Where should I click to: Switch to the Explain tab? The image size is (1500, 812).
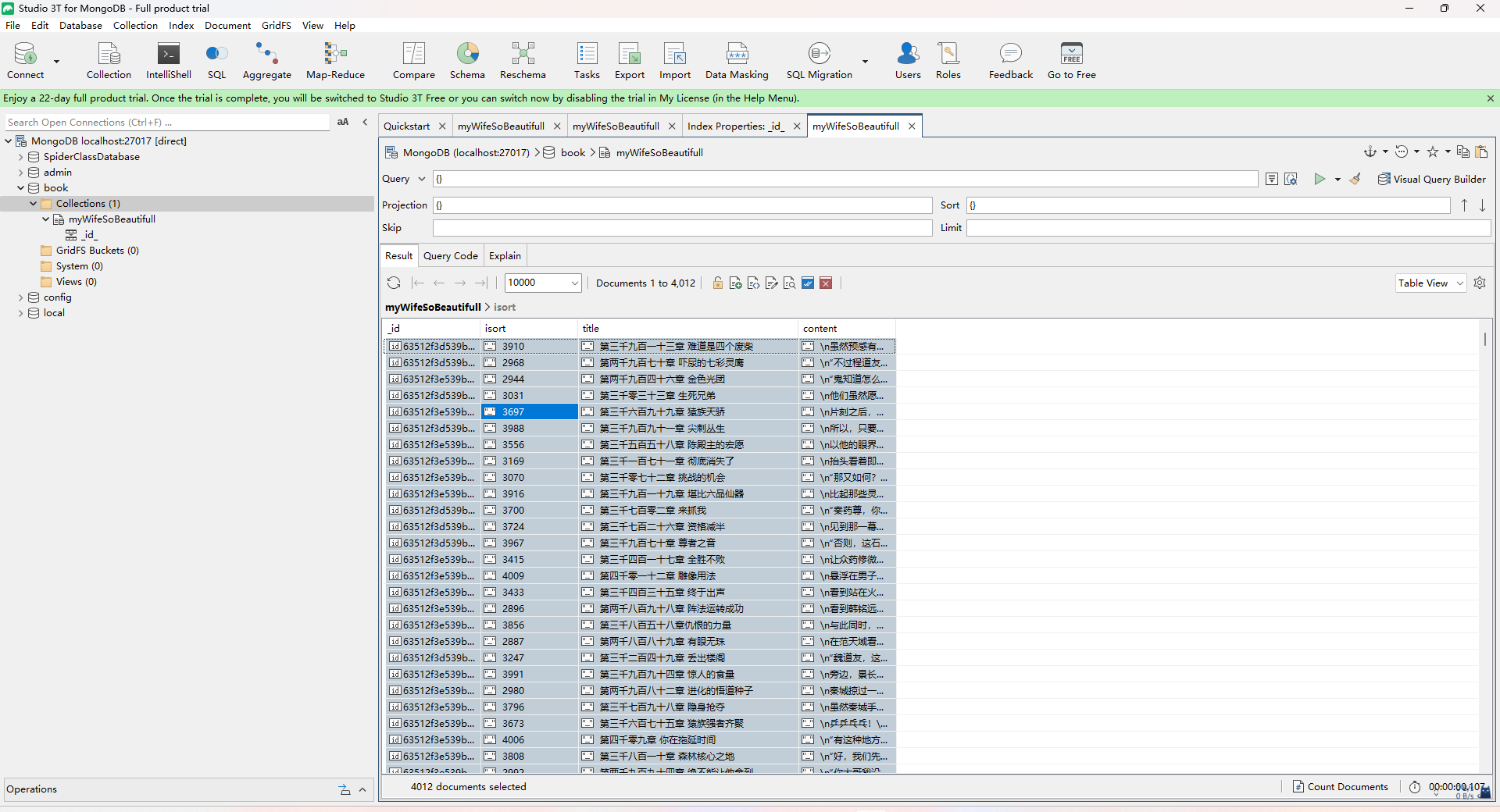point(505,255)
